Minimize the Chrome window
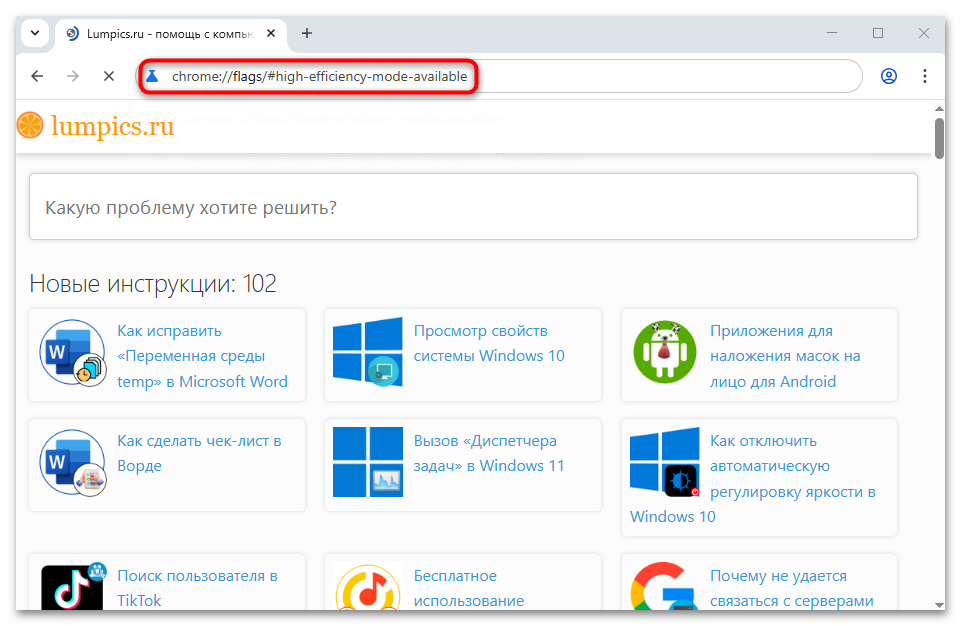This screenshot has width=961, height=626. click(832, 33)
